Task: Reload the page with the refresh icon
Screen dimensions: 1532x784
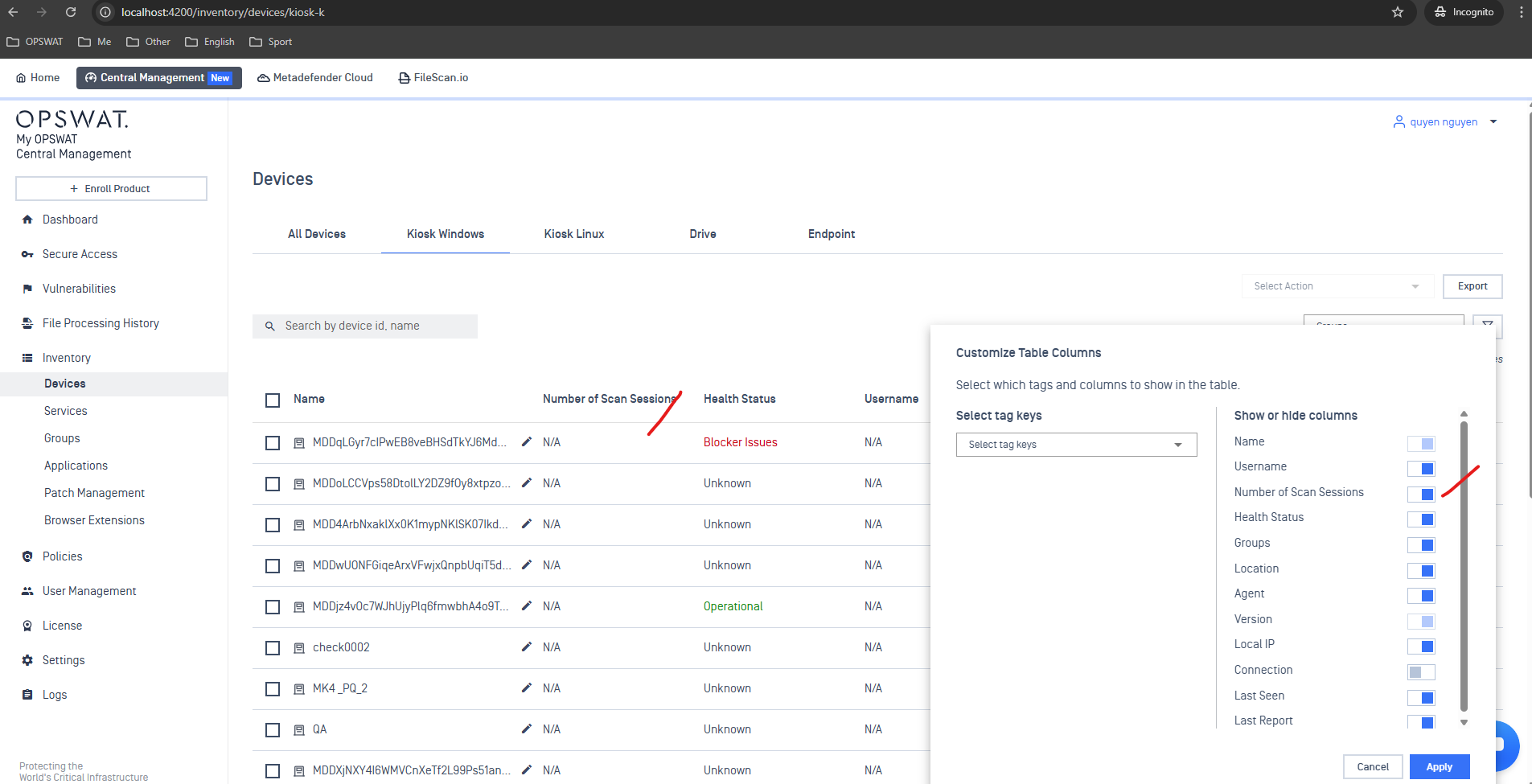Action: coord(71,12)
